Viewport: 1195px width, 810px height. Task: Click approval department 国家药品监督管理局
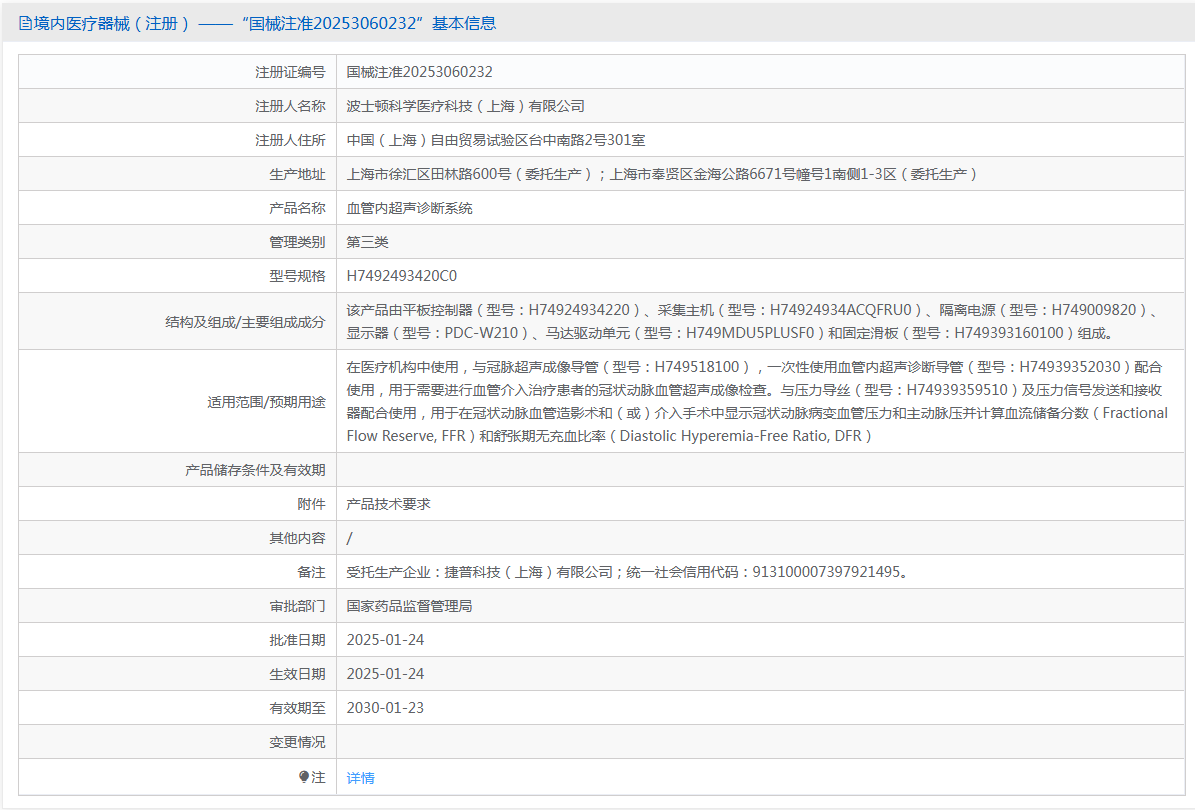pyautogui.click(x=409, y=606)
